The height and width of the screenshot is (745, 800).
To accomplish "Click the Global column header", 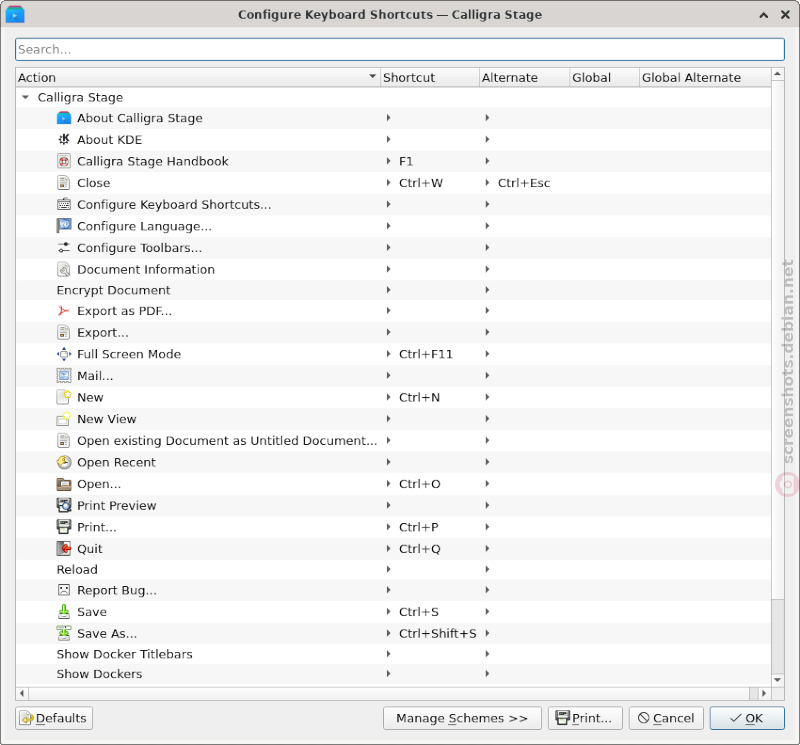I will pyautogui.click(x=605, y=78).
